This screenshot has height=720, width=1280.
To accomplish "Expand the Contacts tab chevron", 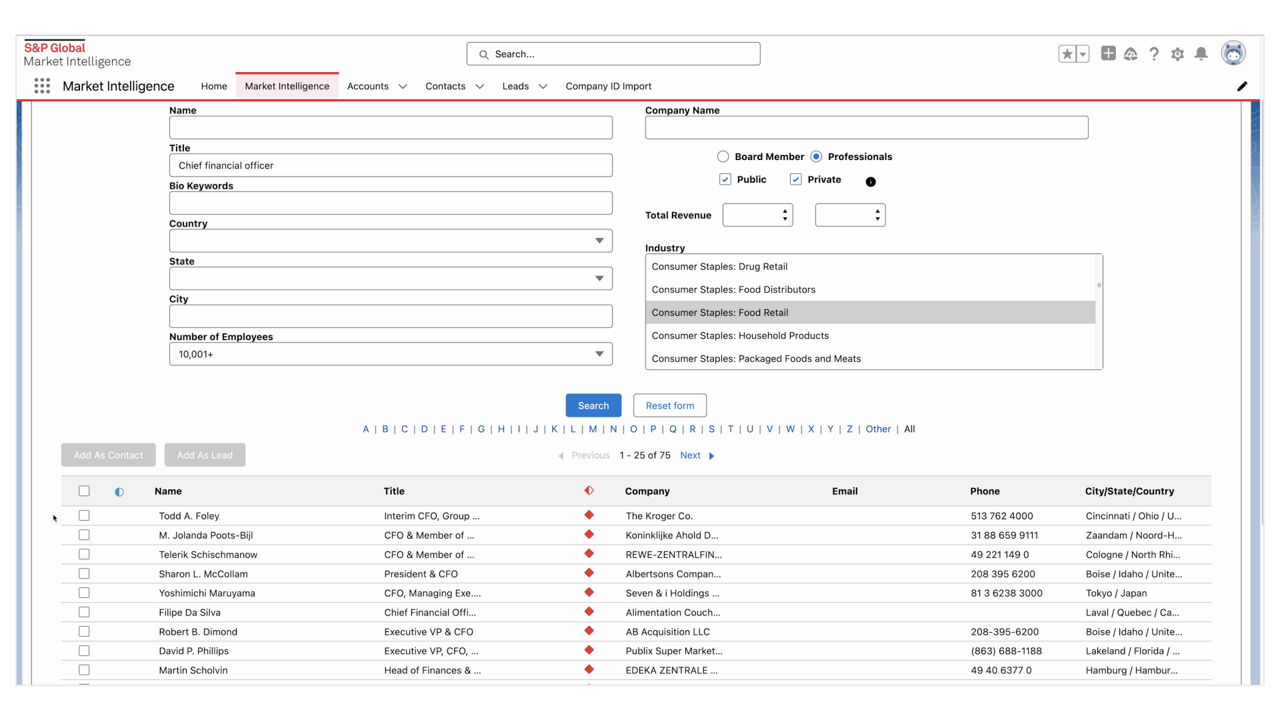I will (x=480, y=87).
